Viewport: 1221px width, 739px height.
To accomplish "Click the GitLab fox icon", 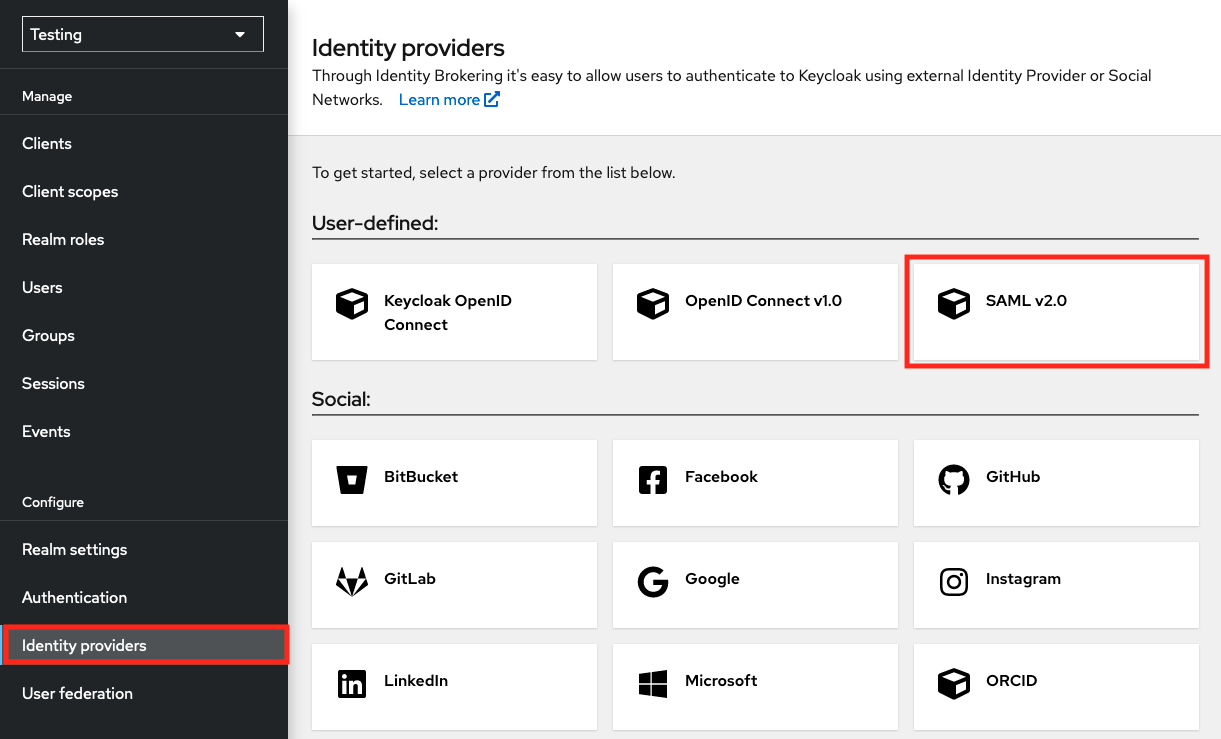I will tap(352, 581).
